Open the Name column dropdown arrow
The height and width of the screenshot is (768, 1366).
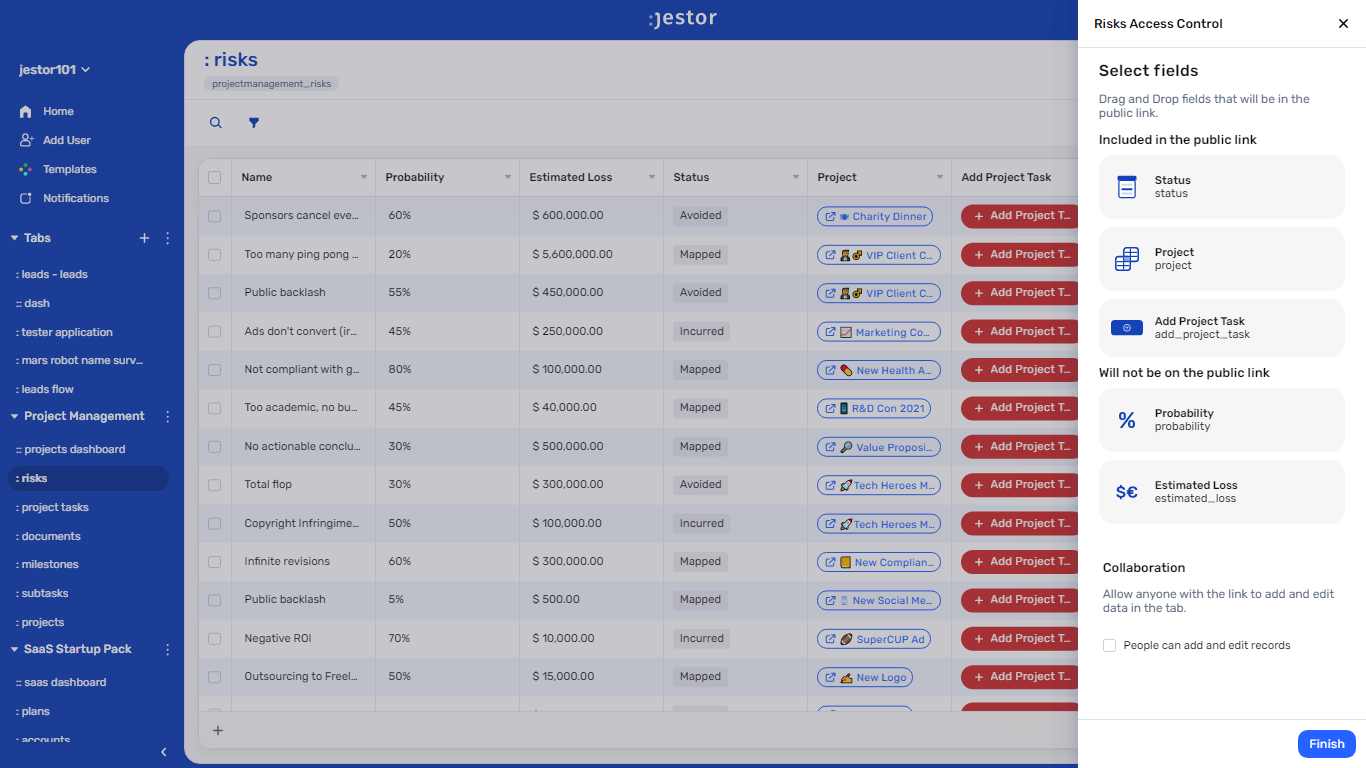pos(363,177)
